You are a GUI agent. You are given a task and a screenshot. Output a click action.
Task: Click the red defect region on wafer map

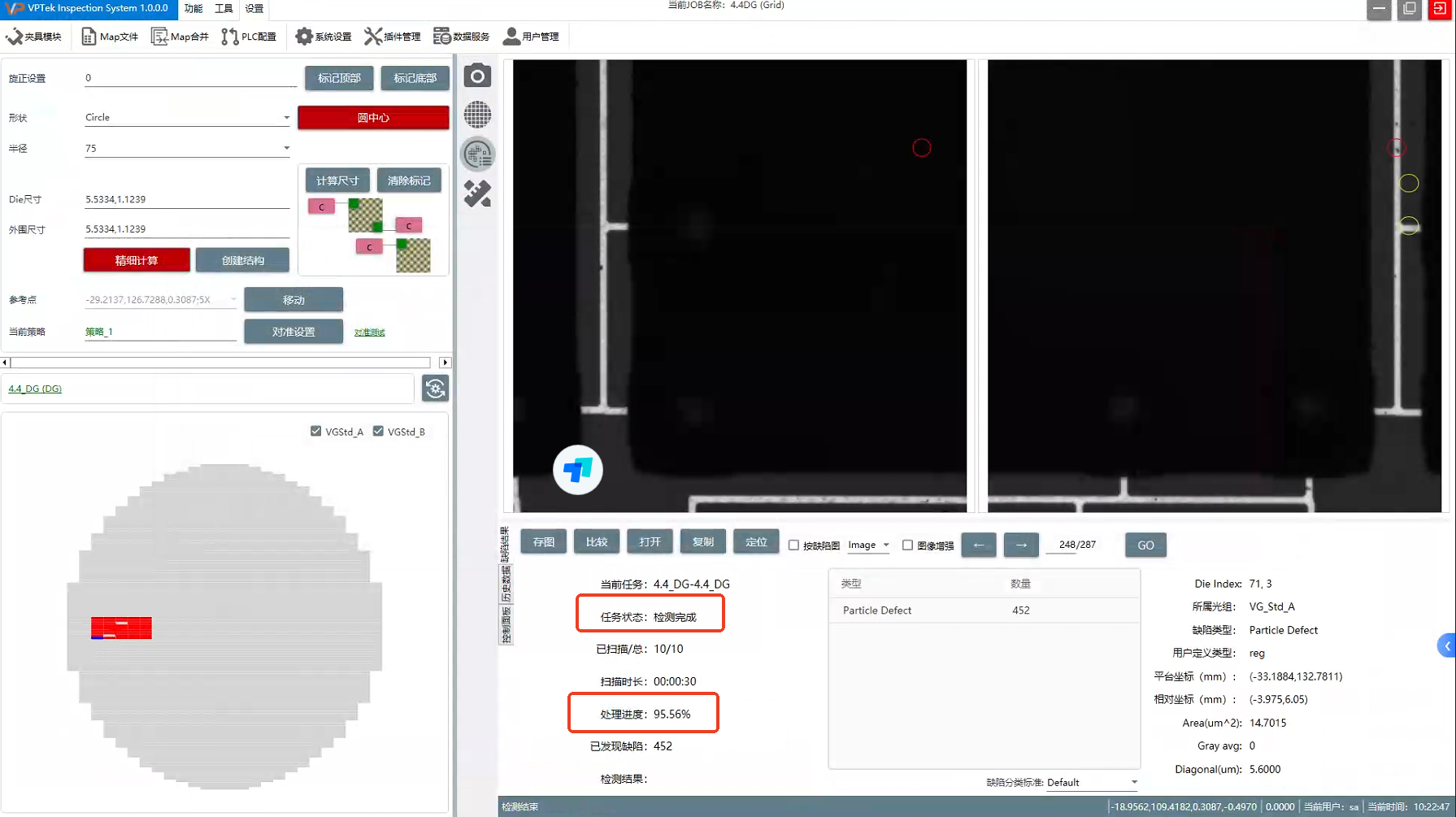(x=121, y=628)
